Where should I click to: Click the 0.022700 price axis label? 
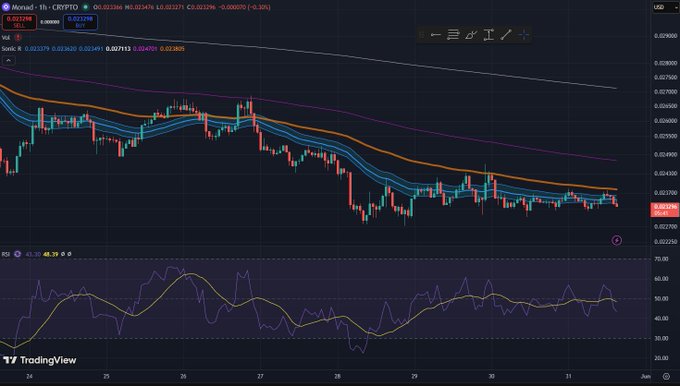tap(665, 226)
